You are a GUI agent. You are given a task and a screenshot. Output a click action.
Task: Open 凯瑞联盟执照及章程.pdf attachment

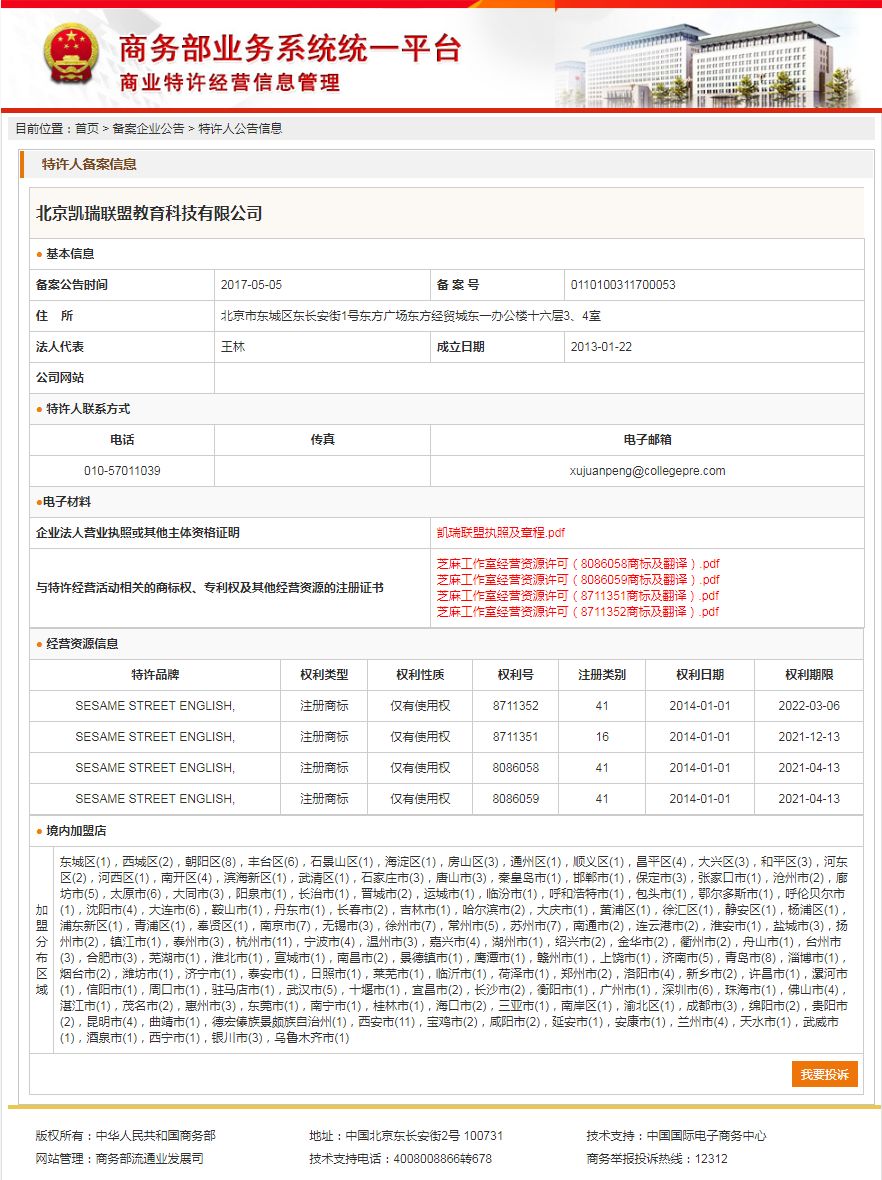(x=500, y=533)
